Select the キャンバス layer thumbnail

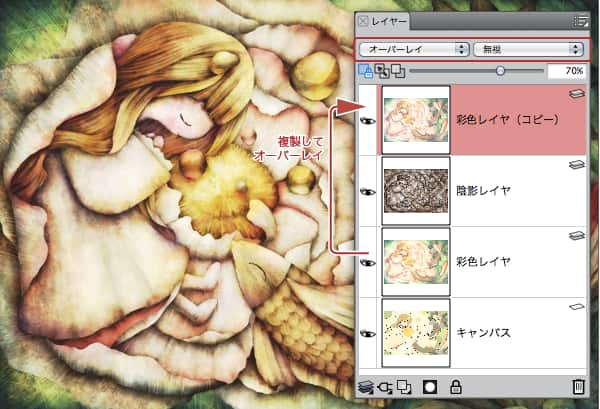tap(416, 333)
